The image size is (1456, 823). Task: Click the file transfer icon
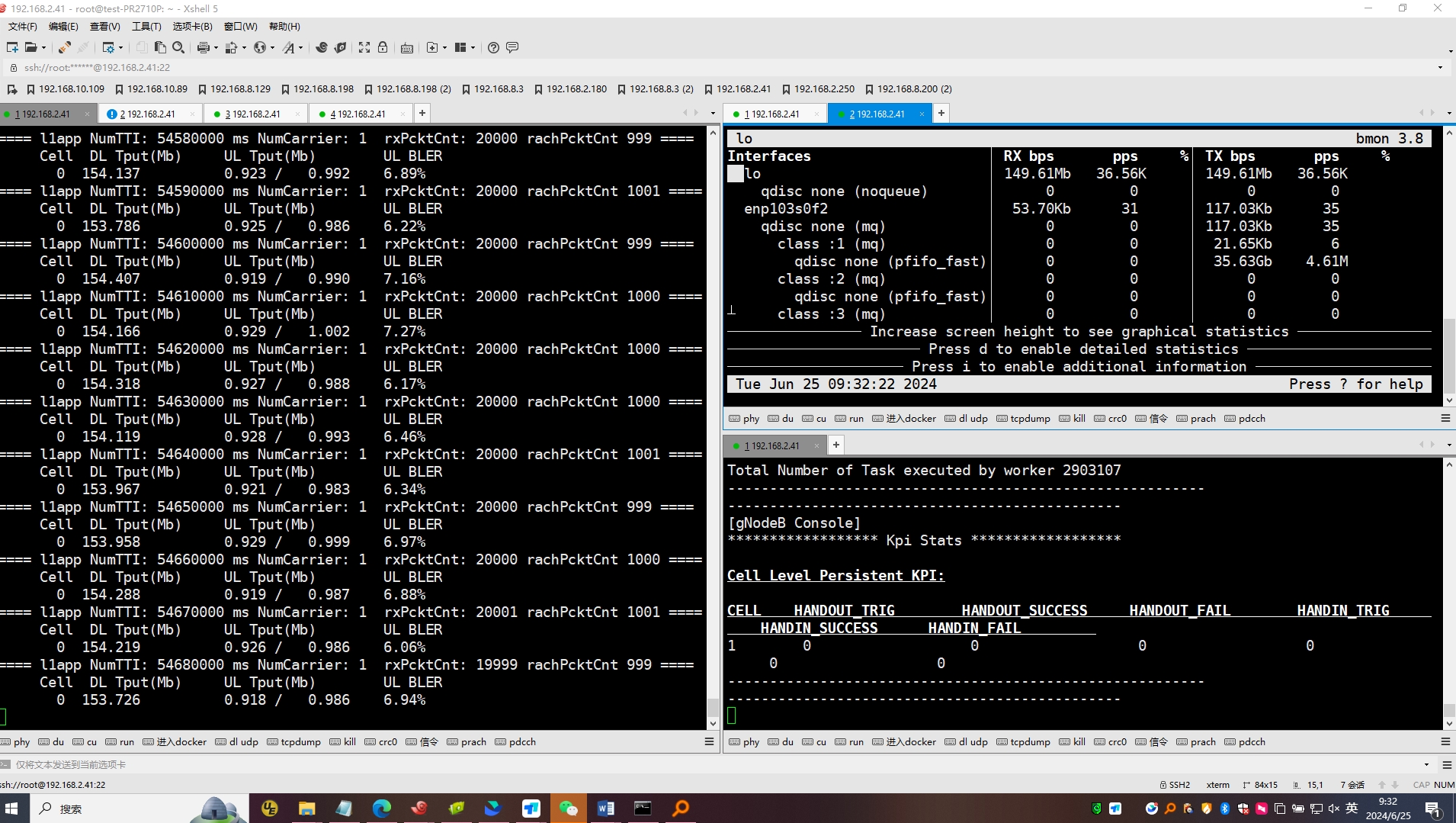[232, 47]
